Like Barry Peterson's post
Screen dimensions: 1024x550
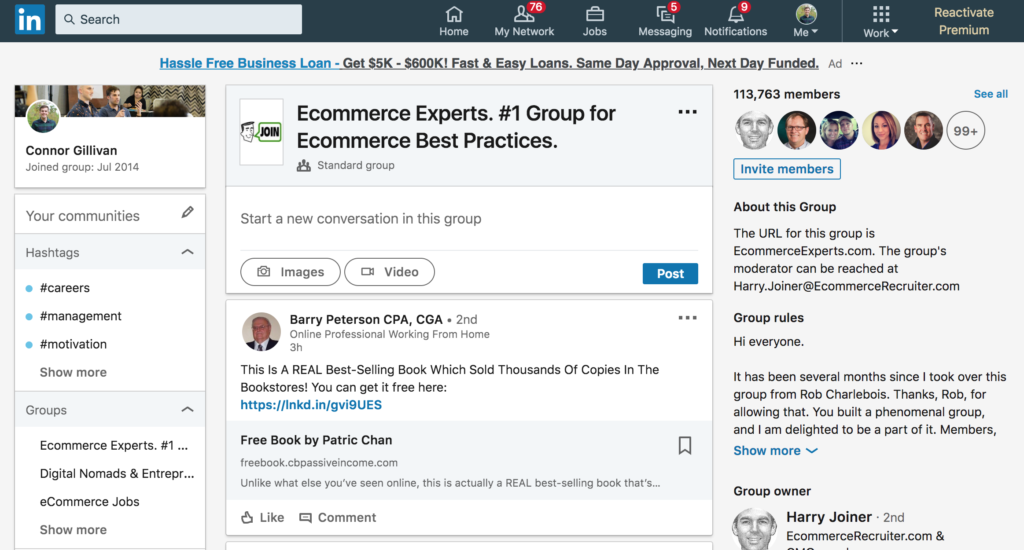(x=263, y=517)
